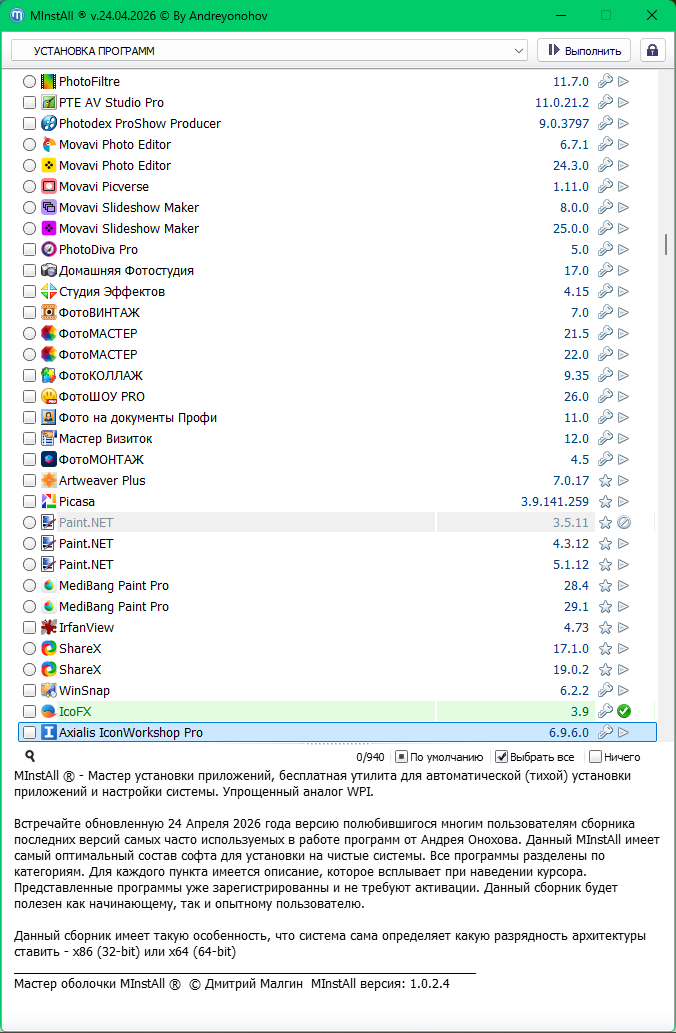The width and height of the screenshot is (676, 1033).
Task: Click the magnifier search icon below the list
Action: click(x=30, y=757)
